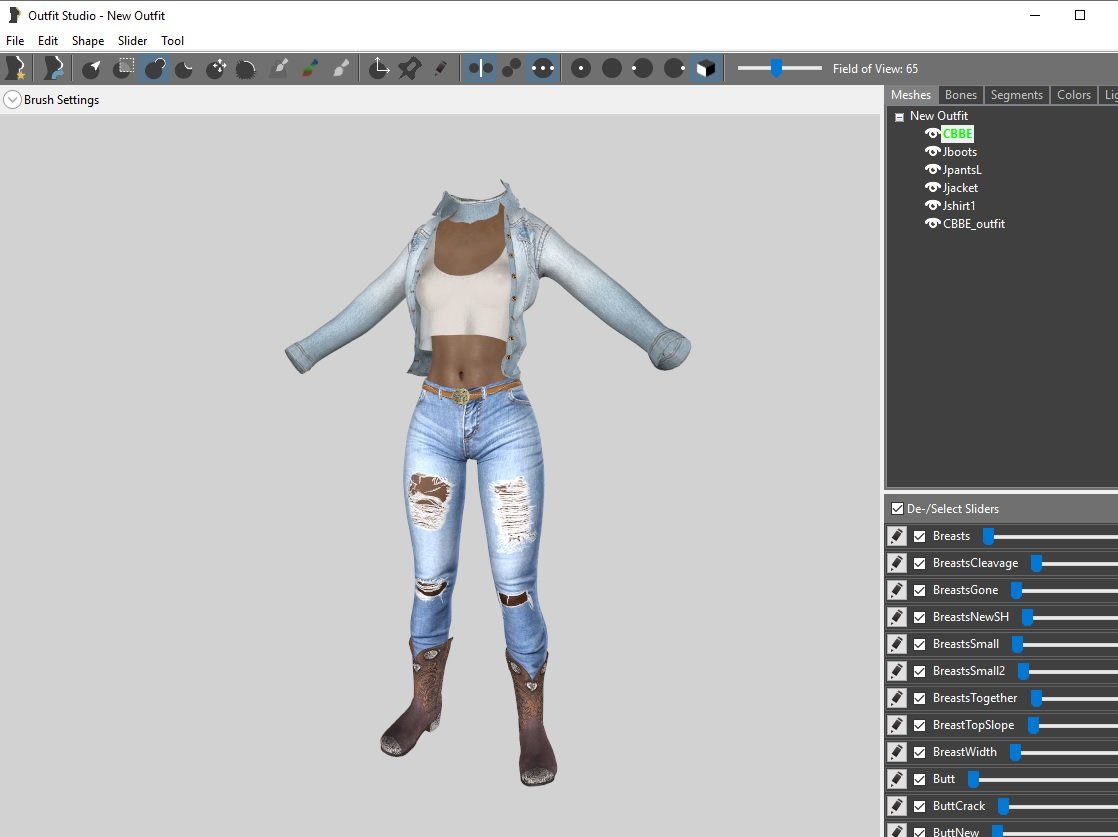
Task: Click pencil edit icon for Breasts slider
Action: [897, 536]
